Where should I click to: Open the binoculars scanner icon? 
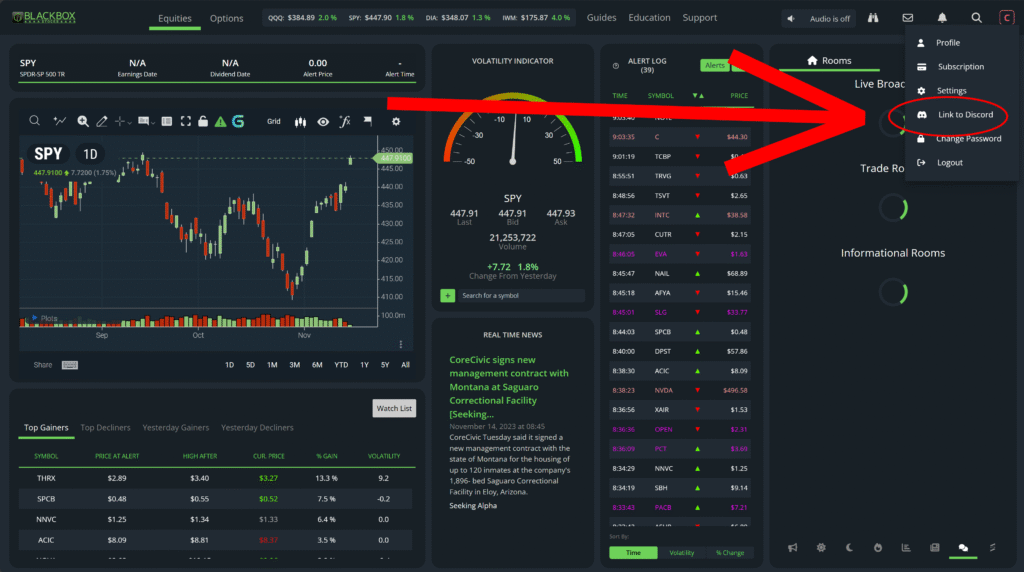click(873, 18)
